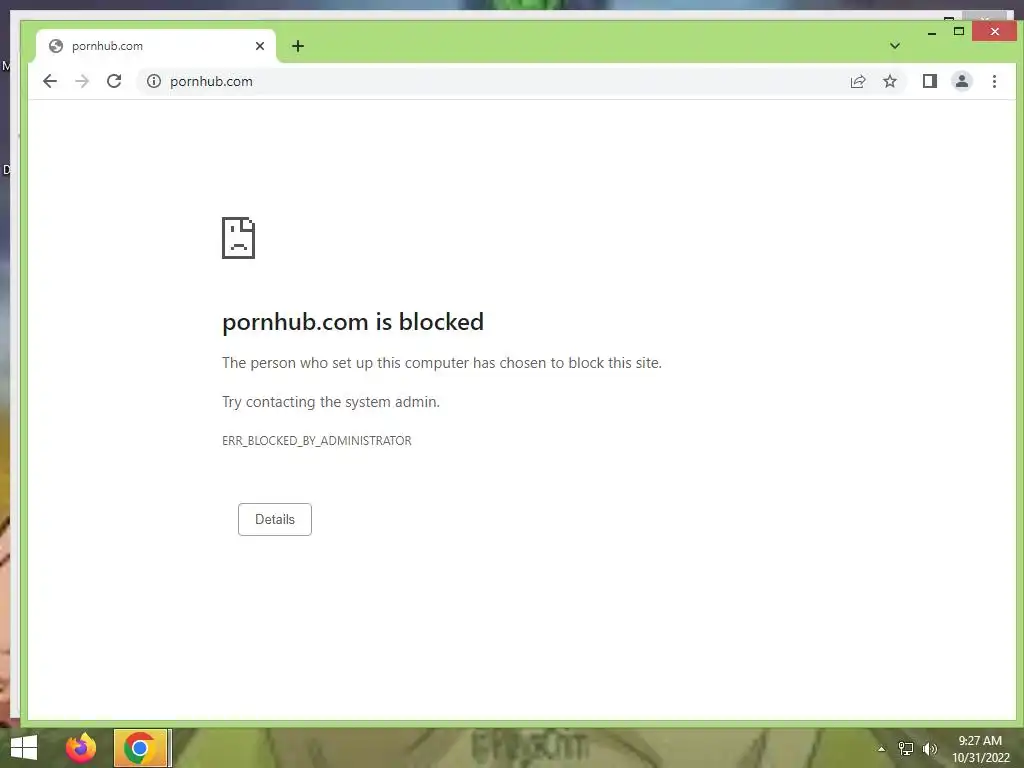
Task: Close the Chrome window
Action: point(994,31)
